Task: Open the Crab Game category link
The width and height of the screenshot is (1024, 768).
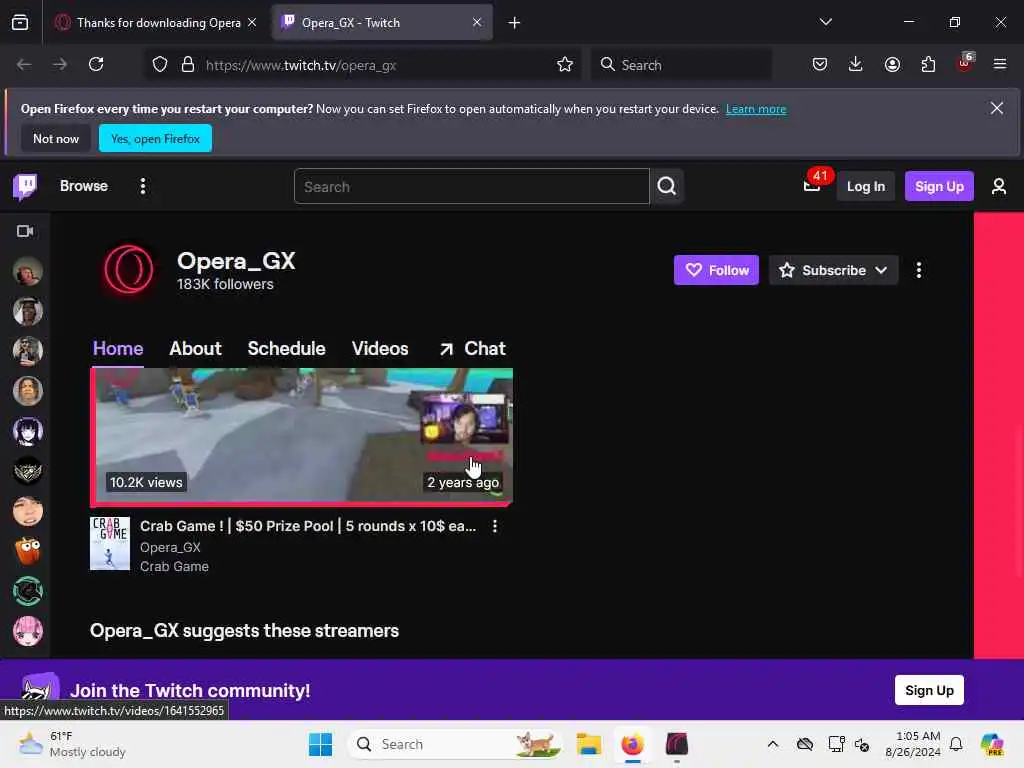Action: [174, 567]
